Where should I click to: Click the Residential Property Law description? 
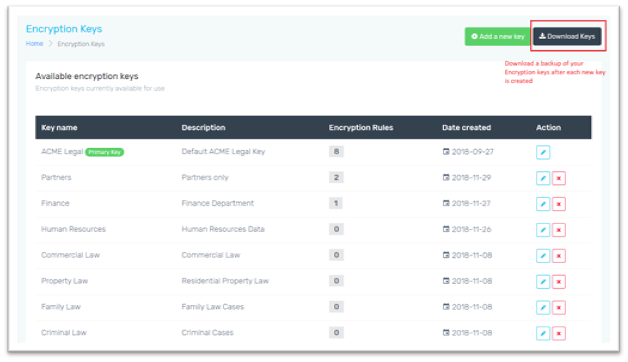tap(225, 281)
